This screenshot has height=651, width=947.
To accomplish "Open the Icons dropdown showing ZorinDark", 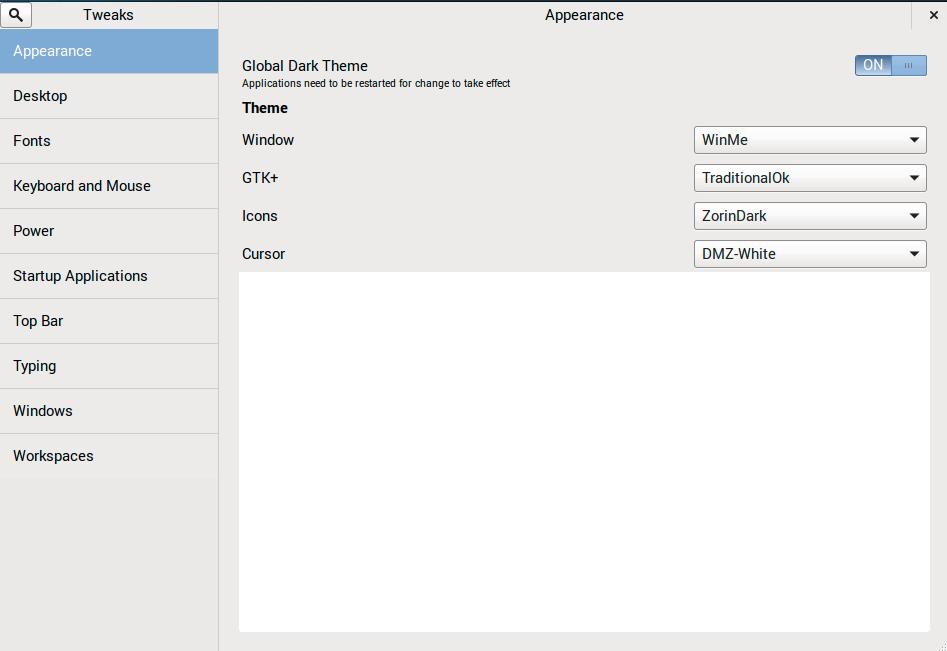I will 809,216.
